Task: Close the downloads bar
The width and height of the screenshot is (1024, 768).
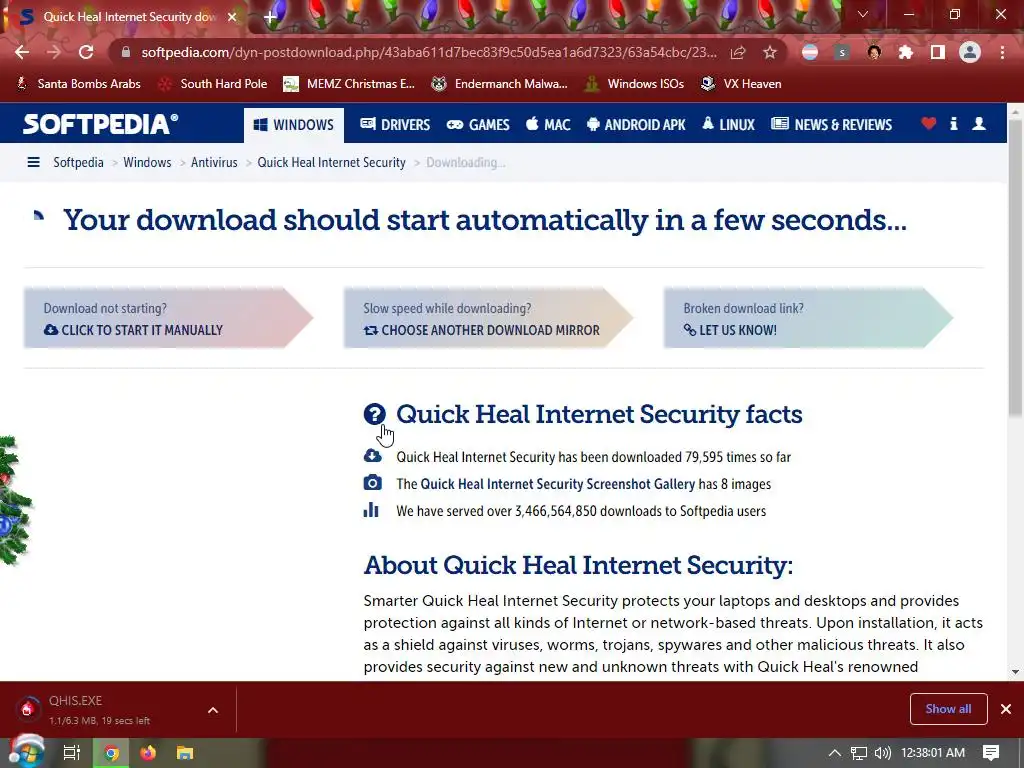Action: pos(1006,709)
